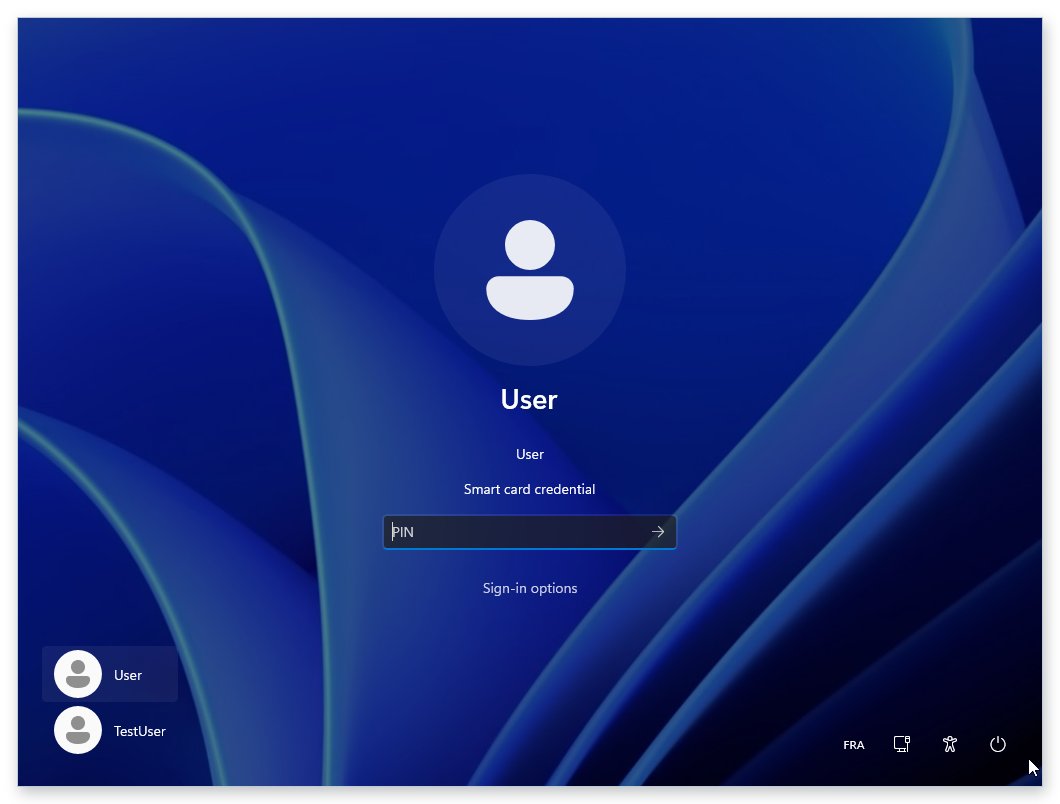Click the large profile picture in center
The image size is (1060, 804).
tap(529, 270)
